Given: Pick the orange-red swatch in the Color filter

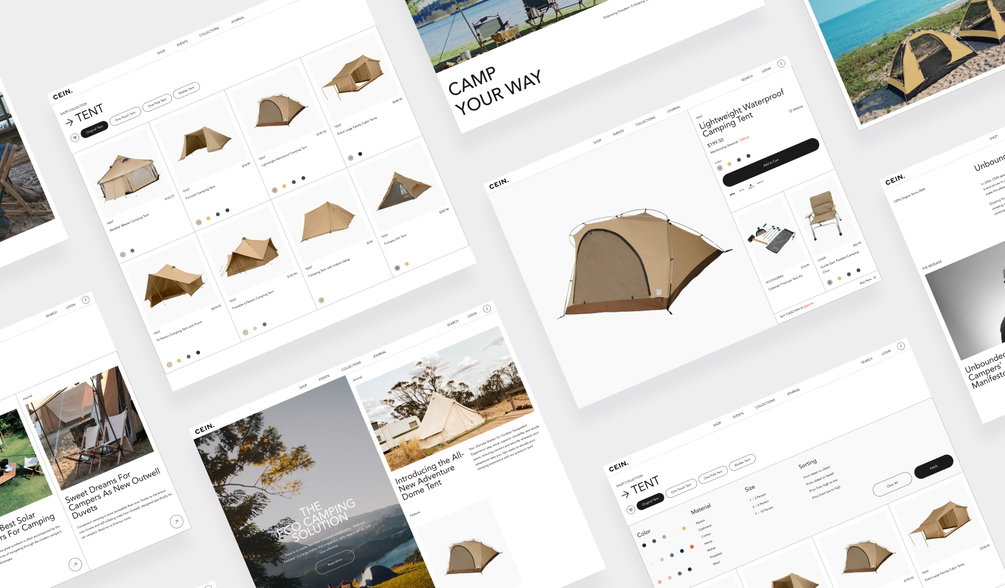Looking at the screenshot, I should tap(692, 547).
